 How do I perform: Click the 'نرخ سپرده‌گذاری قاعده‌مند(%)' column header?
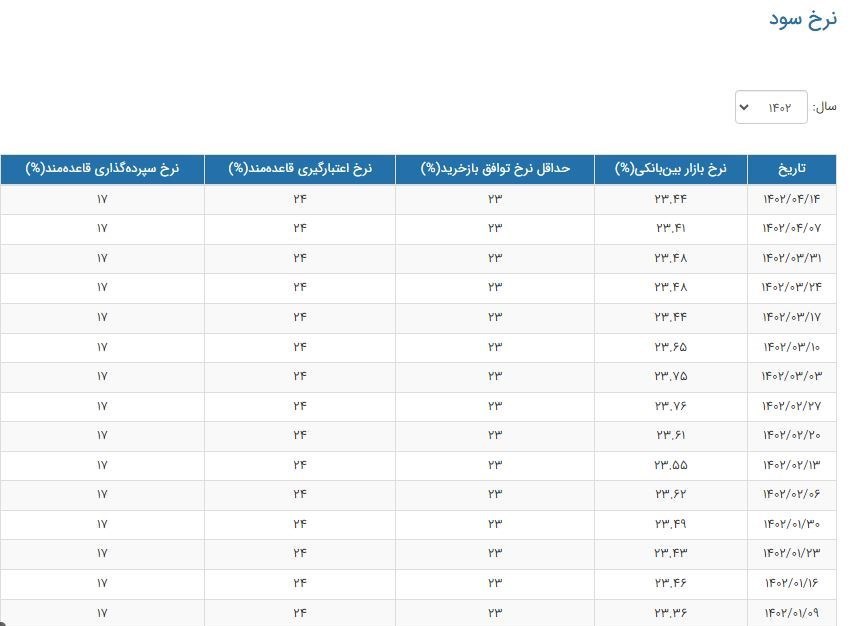tap(103, 169)
